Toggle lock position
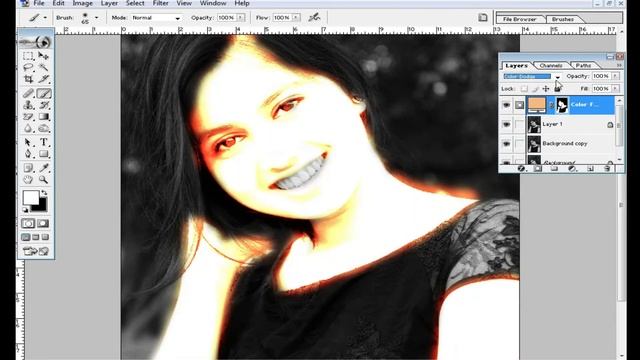 tap(546, 89)
